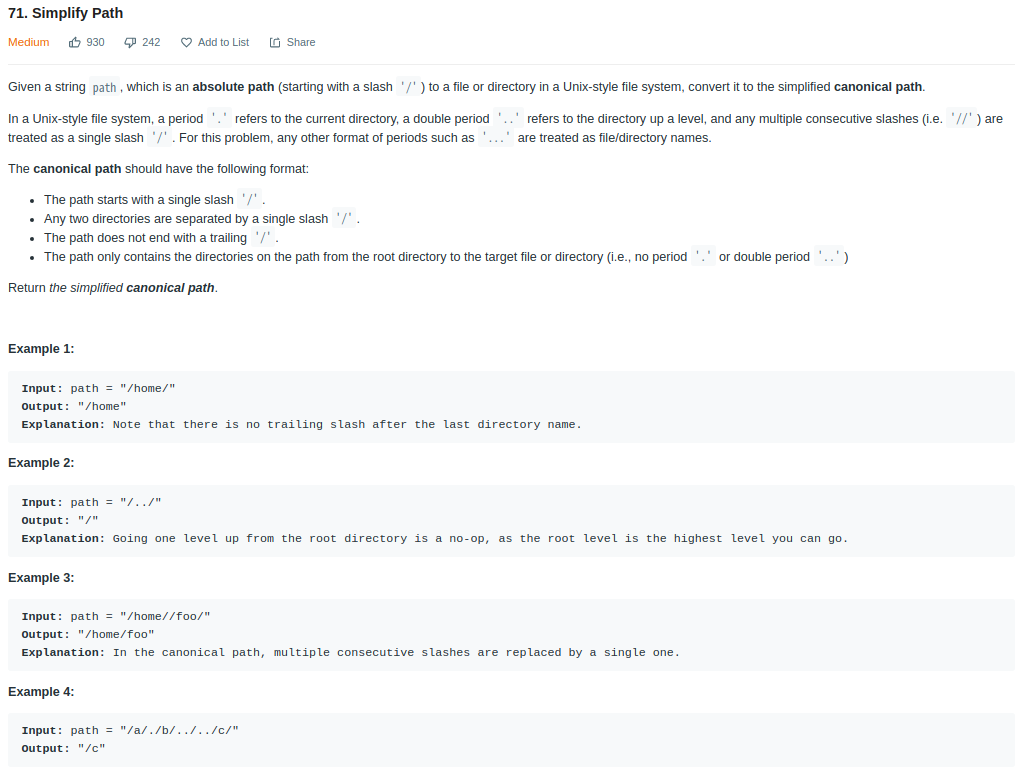Image resolution: width=1024 pixels, height=775 pixels.
Task: Click the triple period '...' code snippet
Action: 496,138
